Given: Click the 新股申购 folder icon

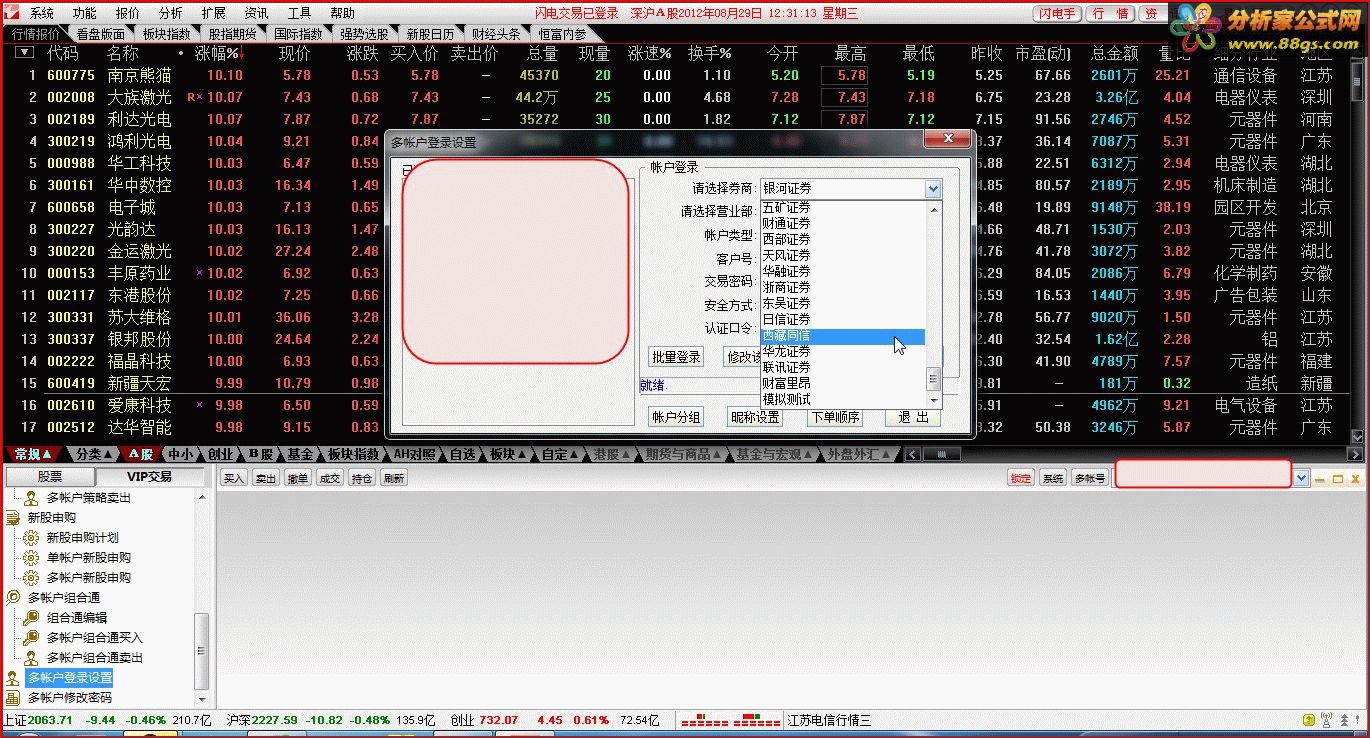Looking at the screenshot, I should pos(13,517).
